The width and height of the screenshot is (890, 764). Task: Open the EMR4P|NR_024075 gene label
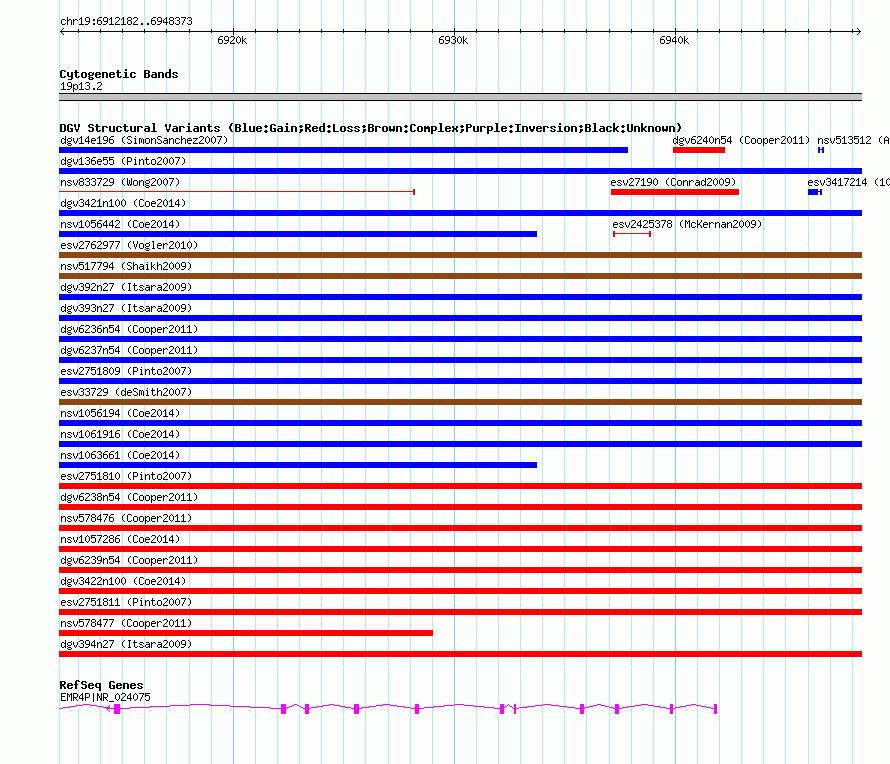105,698
